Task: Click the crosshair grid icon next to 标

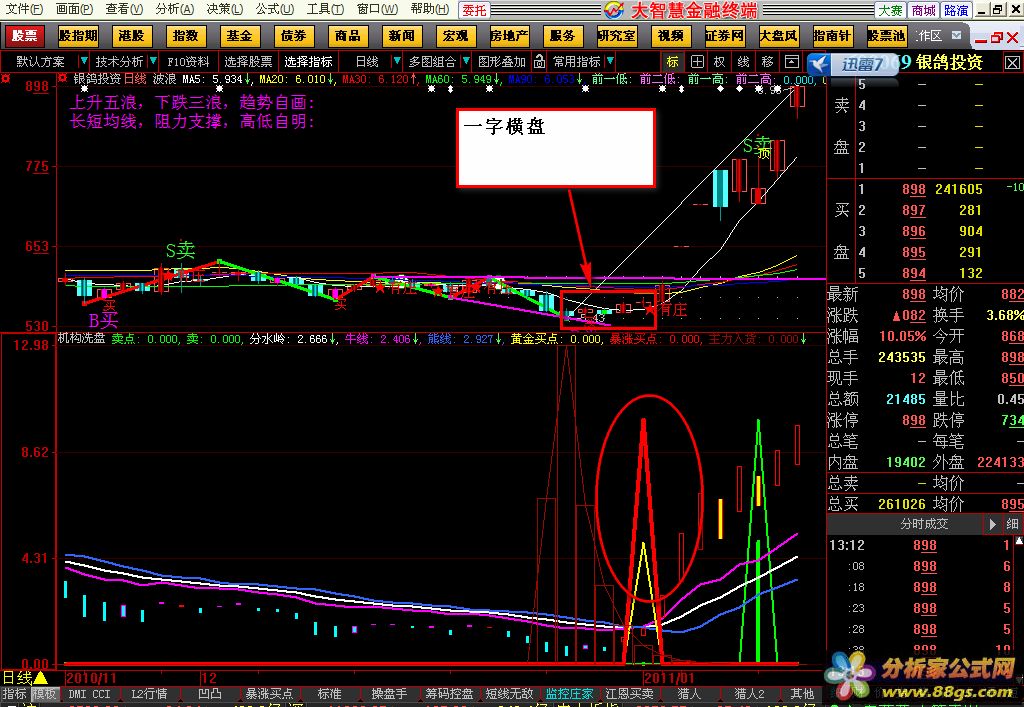Action: (x=697, y=61)
